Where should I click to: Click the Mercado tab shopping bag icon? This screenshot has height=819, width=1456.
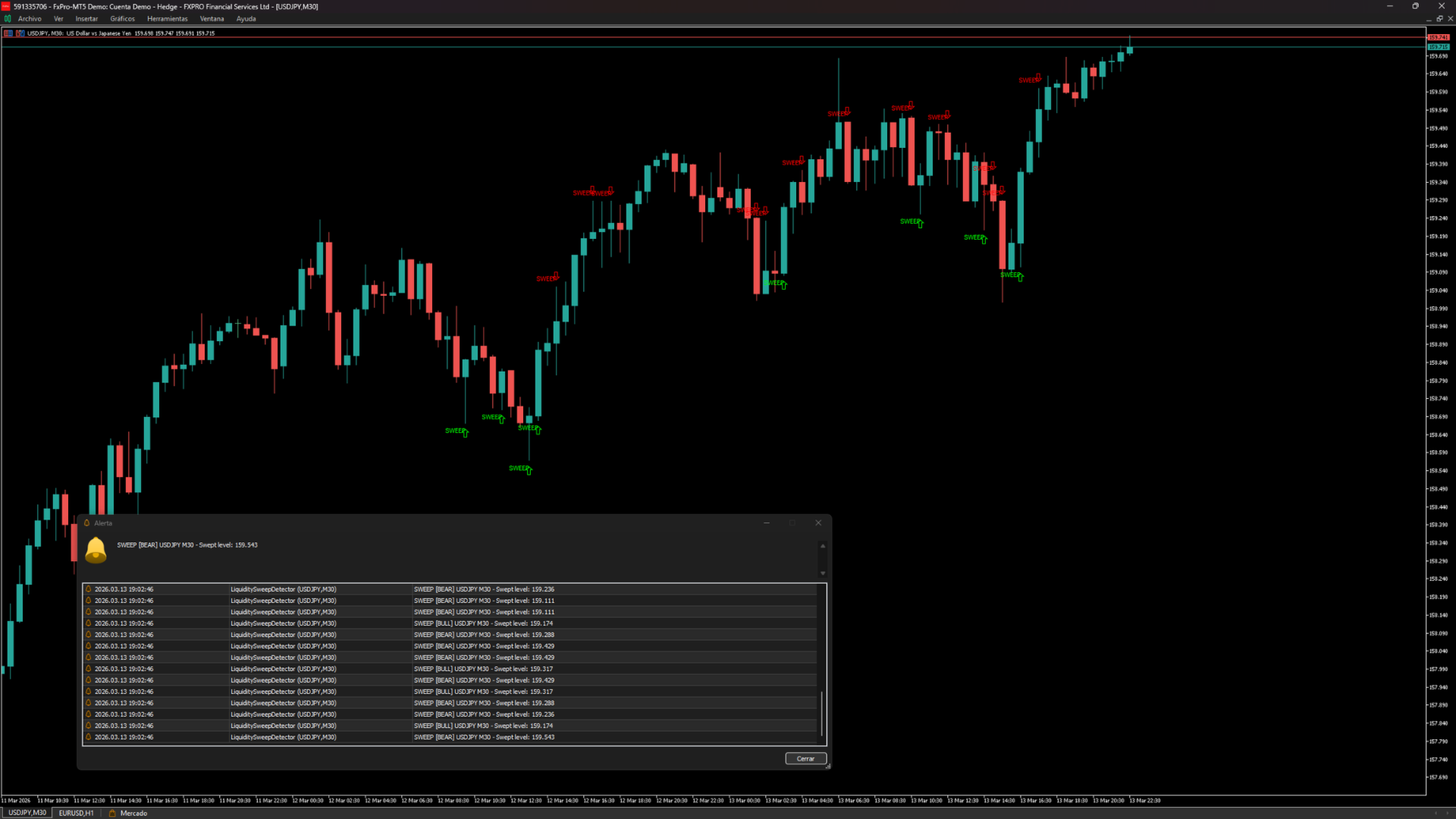coord(112,813)
